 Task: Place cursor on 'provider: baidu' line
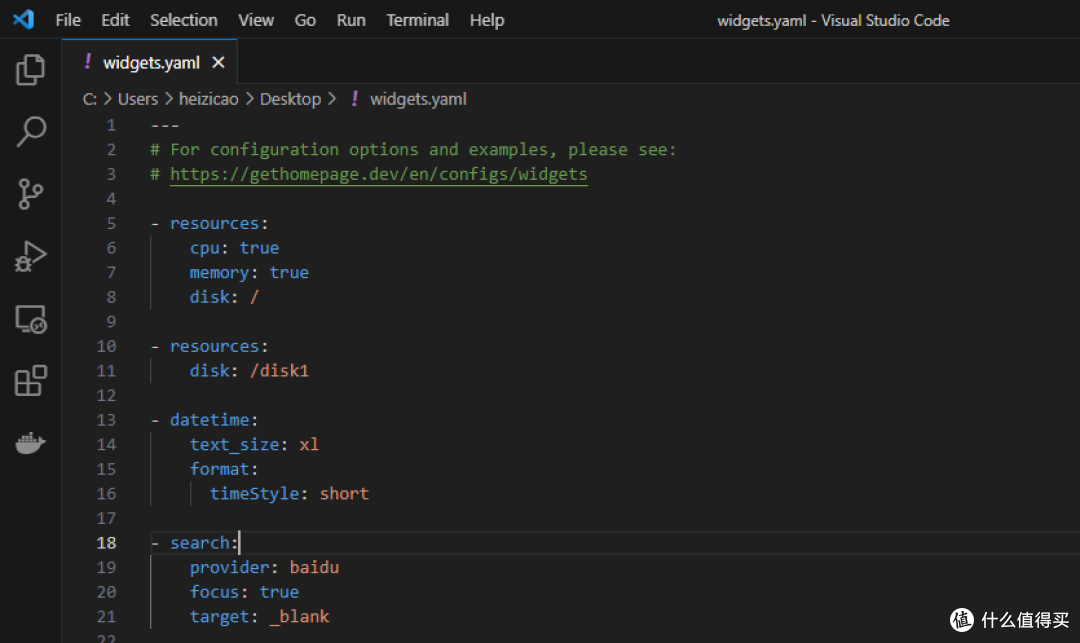click(x=264, y=567)
